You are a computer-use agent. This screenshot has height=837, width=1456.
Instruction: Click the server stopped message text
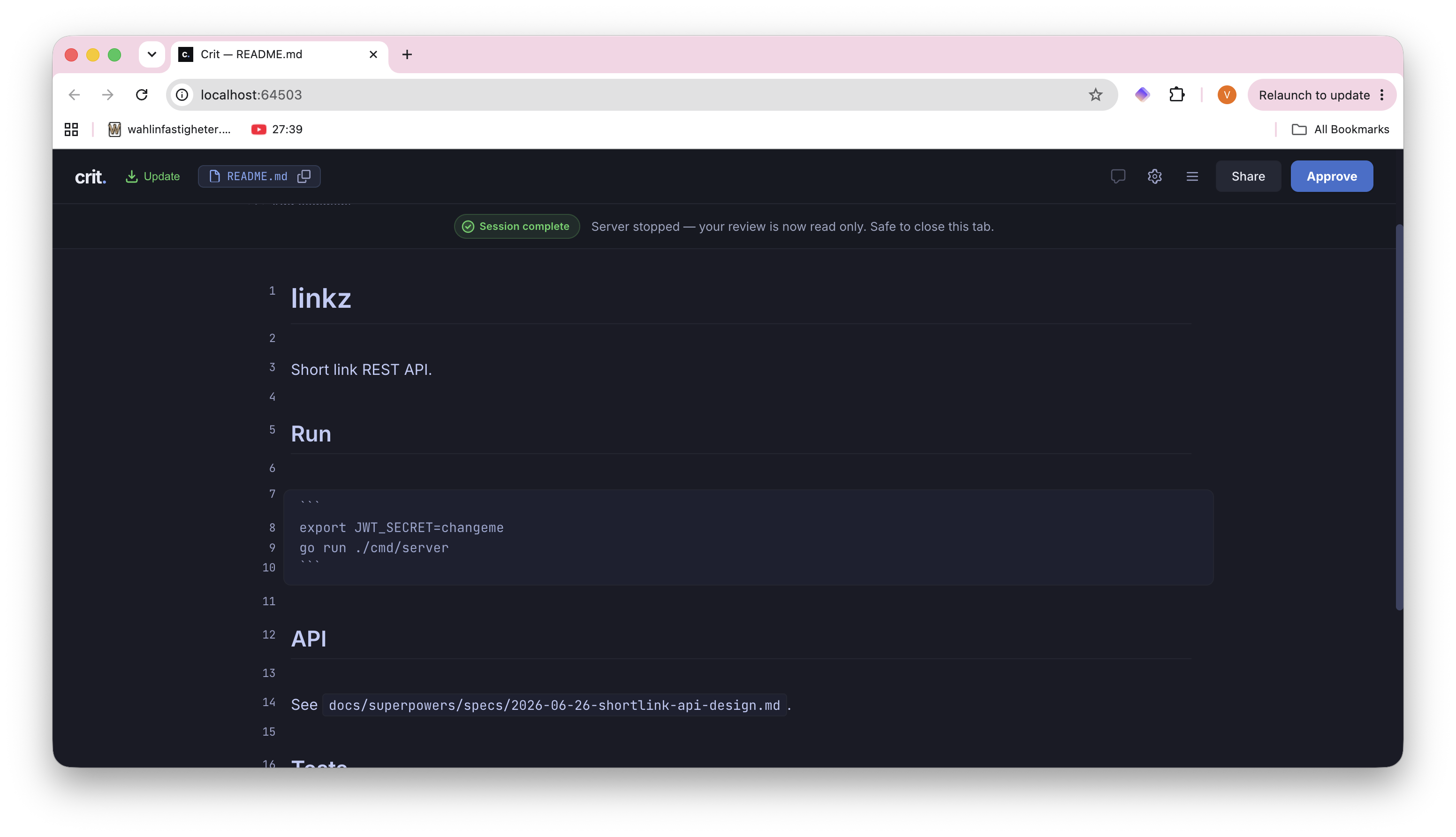tap(792, 227)
